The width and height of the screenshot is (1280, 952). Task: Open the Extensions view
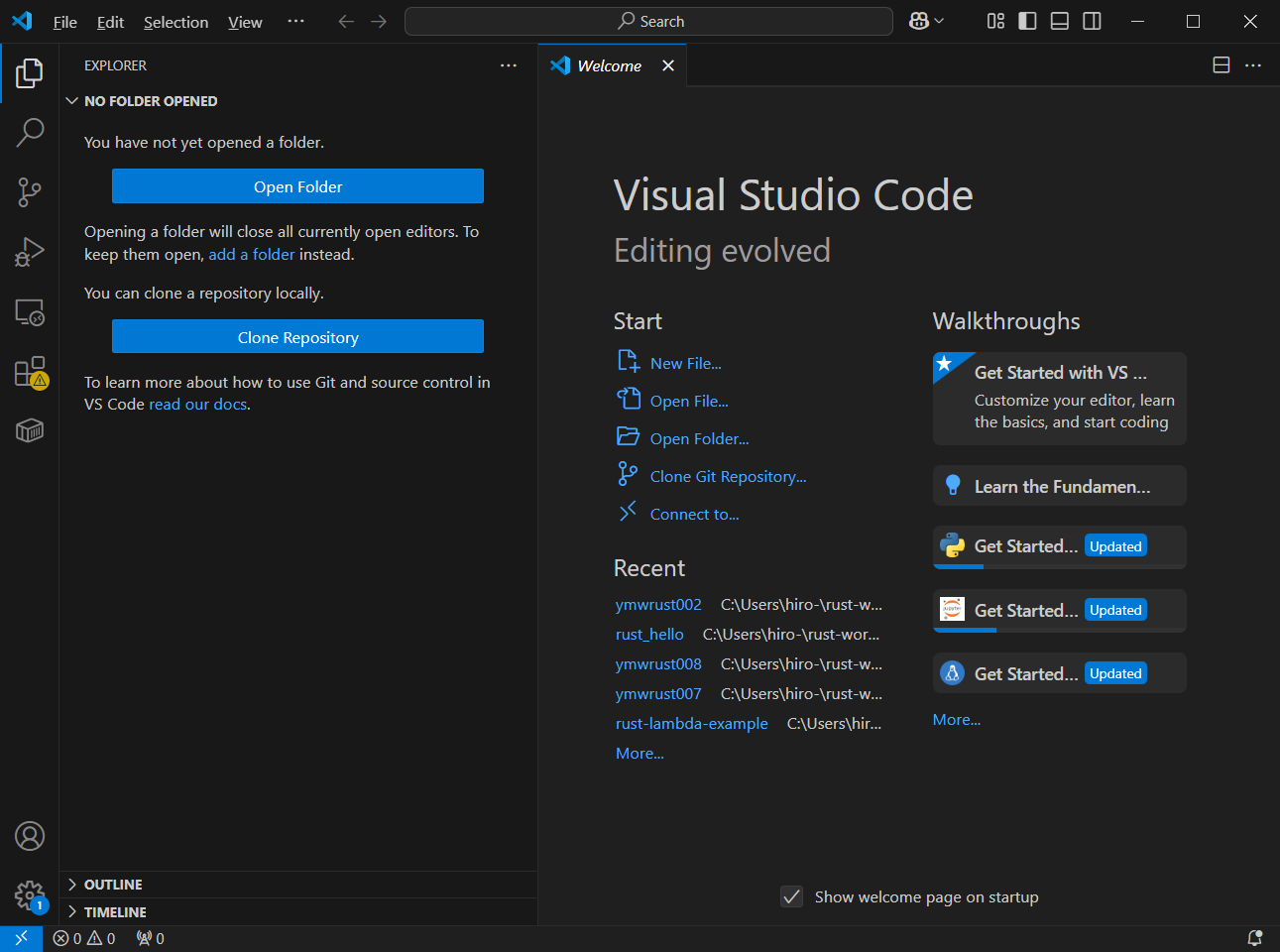pos(30,372)
